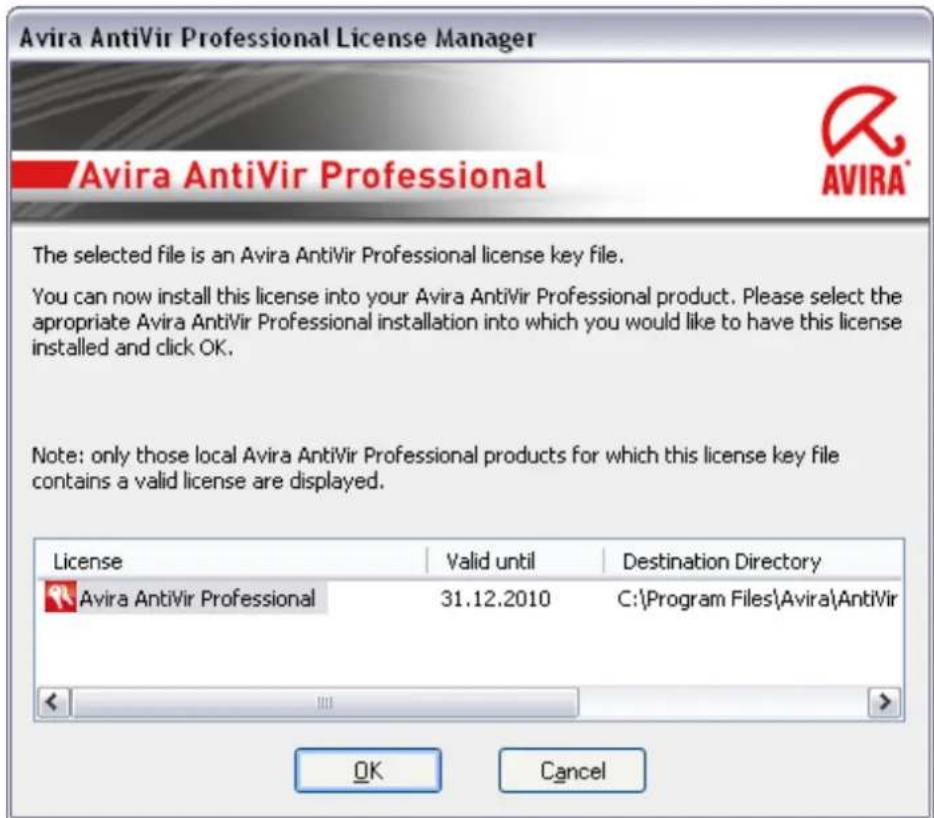Click the AVIRA umbrella logo in the banner
934x818 pixels.
[864, 141]
